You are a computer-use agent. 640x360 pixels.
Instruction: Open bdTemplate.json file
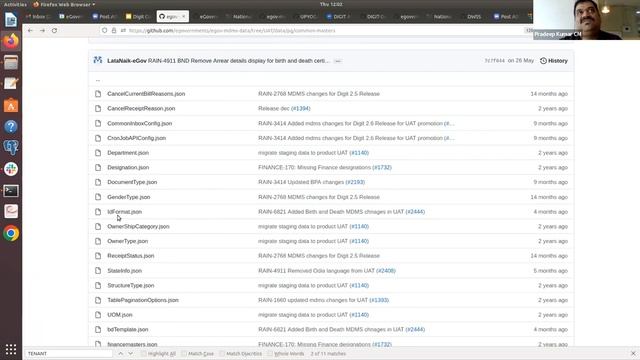[x=128, y=329]
